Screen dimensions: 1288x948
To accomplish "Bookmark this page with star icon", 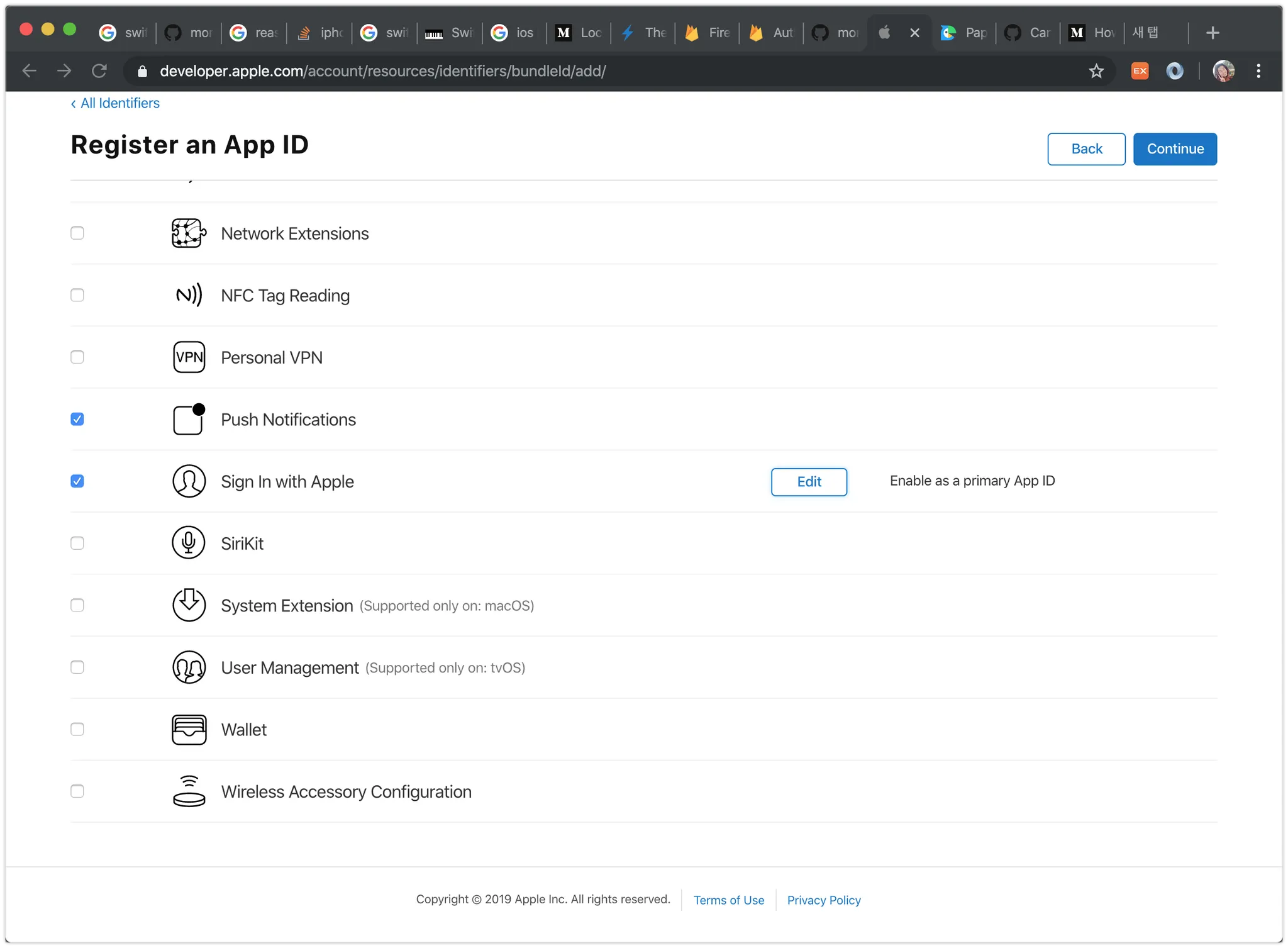I will tap(1096, 71).
